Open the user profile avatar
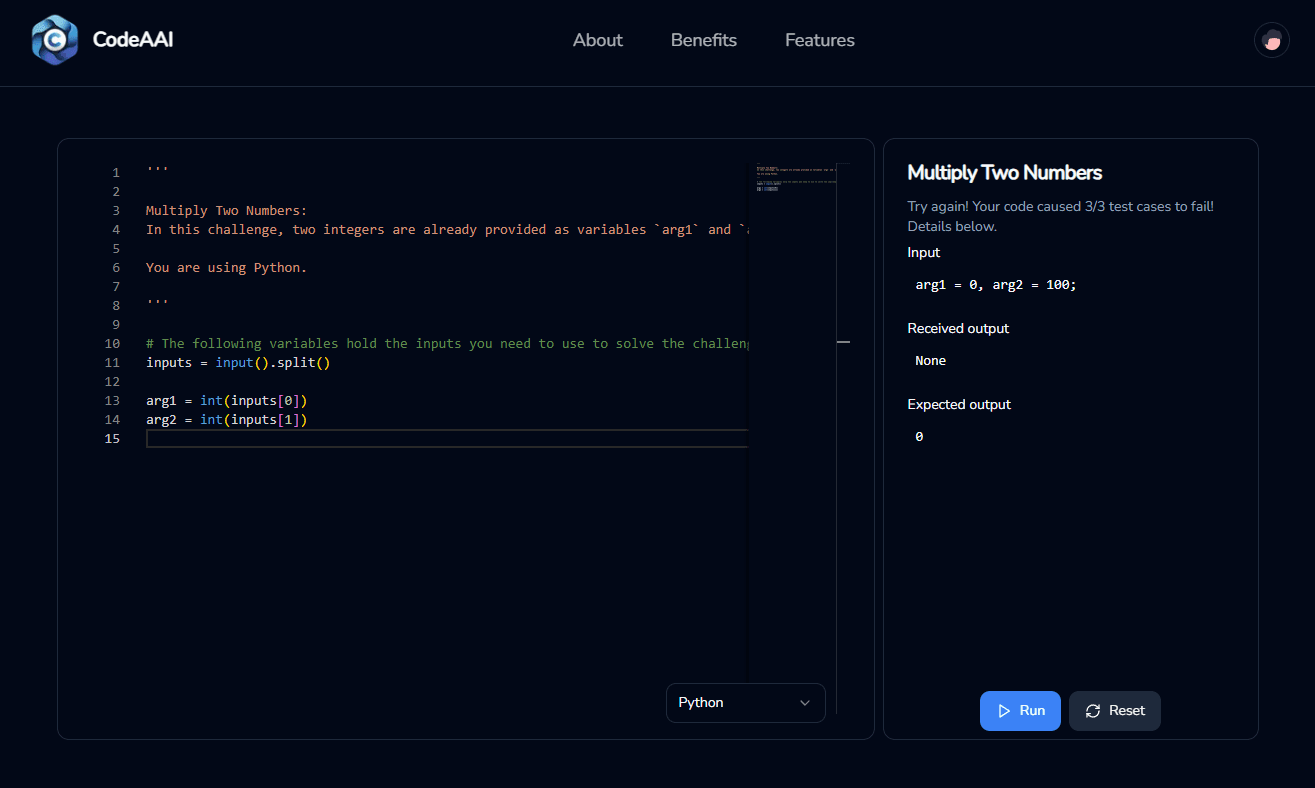Image resolution: width=1315 pixels, height=788 pixels. click(1271, 40)
